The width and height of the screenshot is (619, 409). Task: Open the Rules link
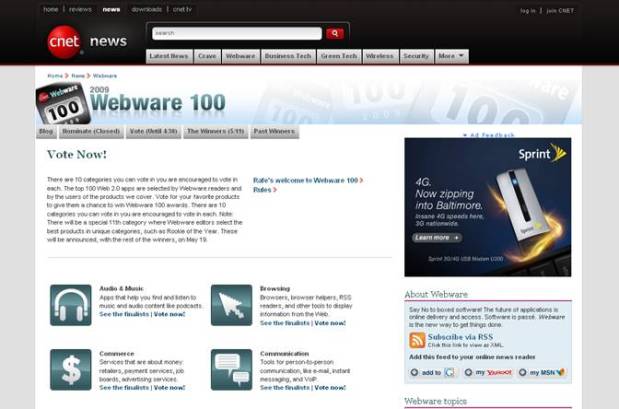click(x=264, y=190)
